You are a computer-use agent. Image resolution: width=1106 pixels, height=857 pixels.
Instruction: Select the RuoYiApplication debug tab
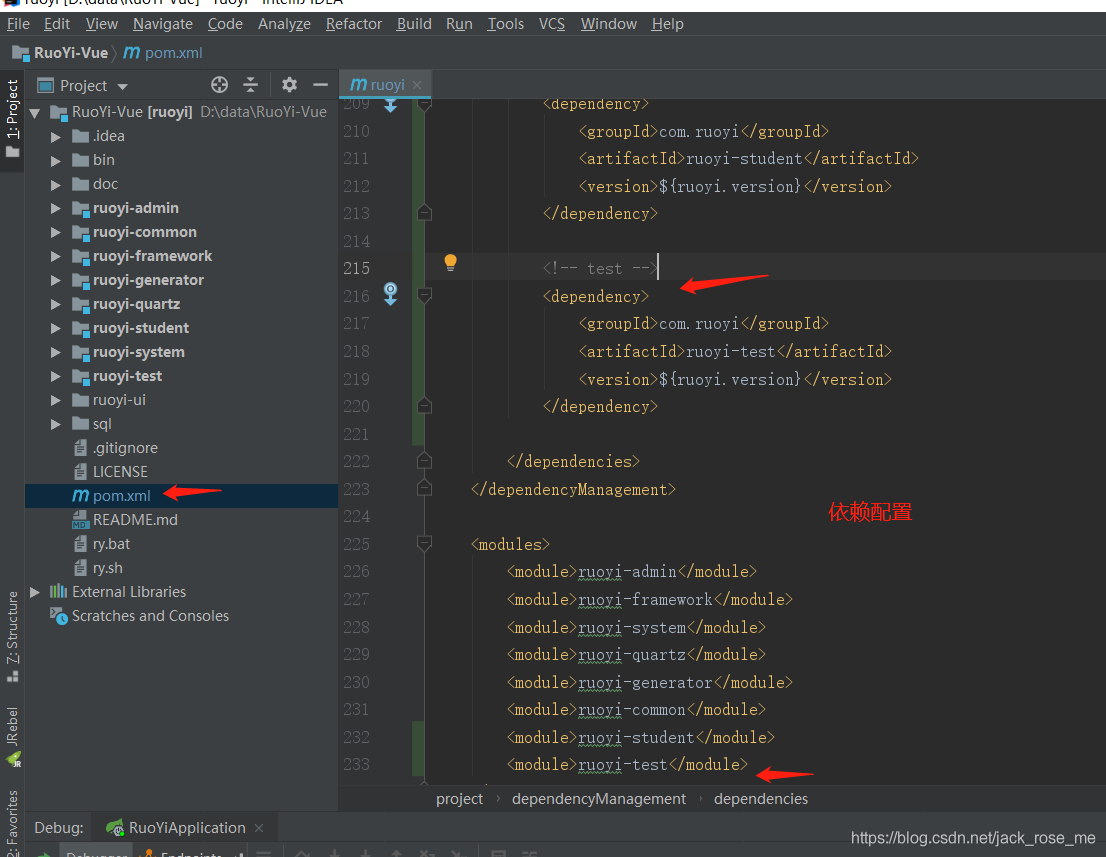tap(187, 827)
